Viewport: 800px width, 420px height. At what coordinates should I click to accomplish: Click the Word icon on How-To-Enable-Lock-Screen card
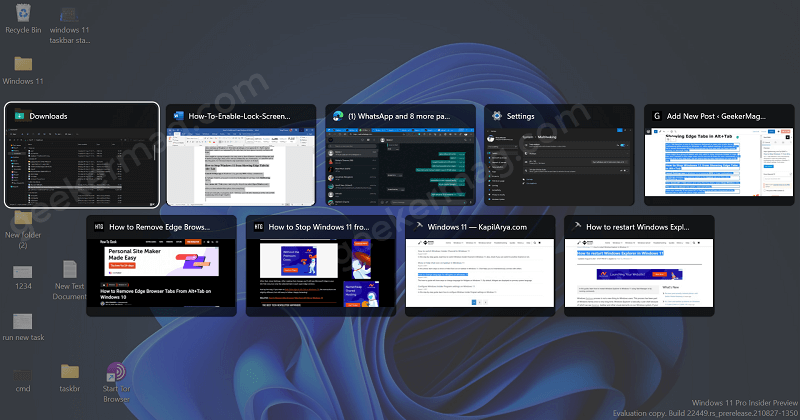[x=178, y=116]
